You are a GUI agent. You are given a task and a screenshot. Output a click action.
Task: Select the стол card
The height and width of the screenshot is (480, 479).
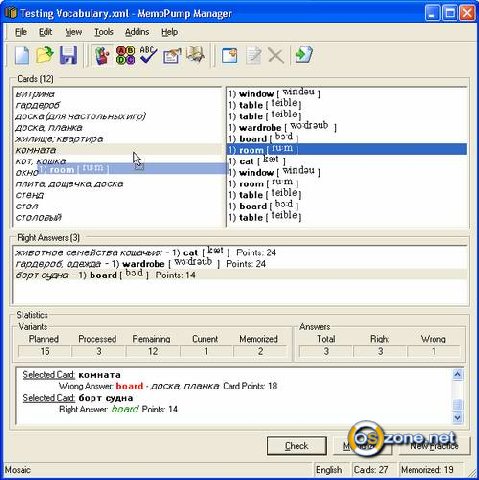coord(117,206)
